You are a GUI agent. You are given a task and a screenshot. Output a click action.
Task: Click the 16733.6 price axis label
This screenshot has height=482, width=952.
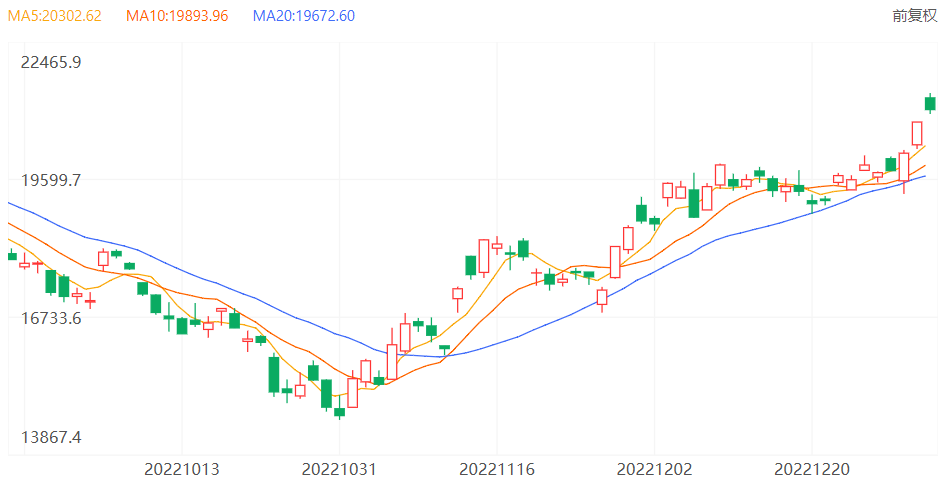click(x=51, y=318)
